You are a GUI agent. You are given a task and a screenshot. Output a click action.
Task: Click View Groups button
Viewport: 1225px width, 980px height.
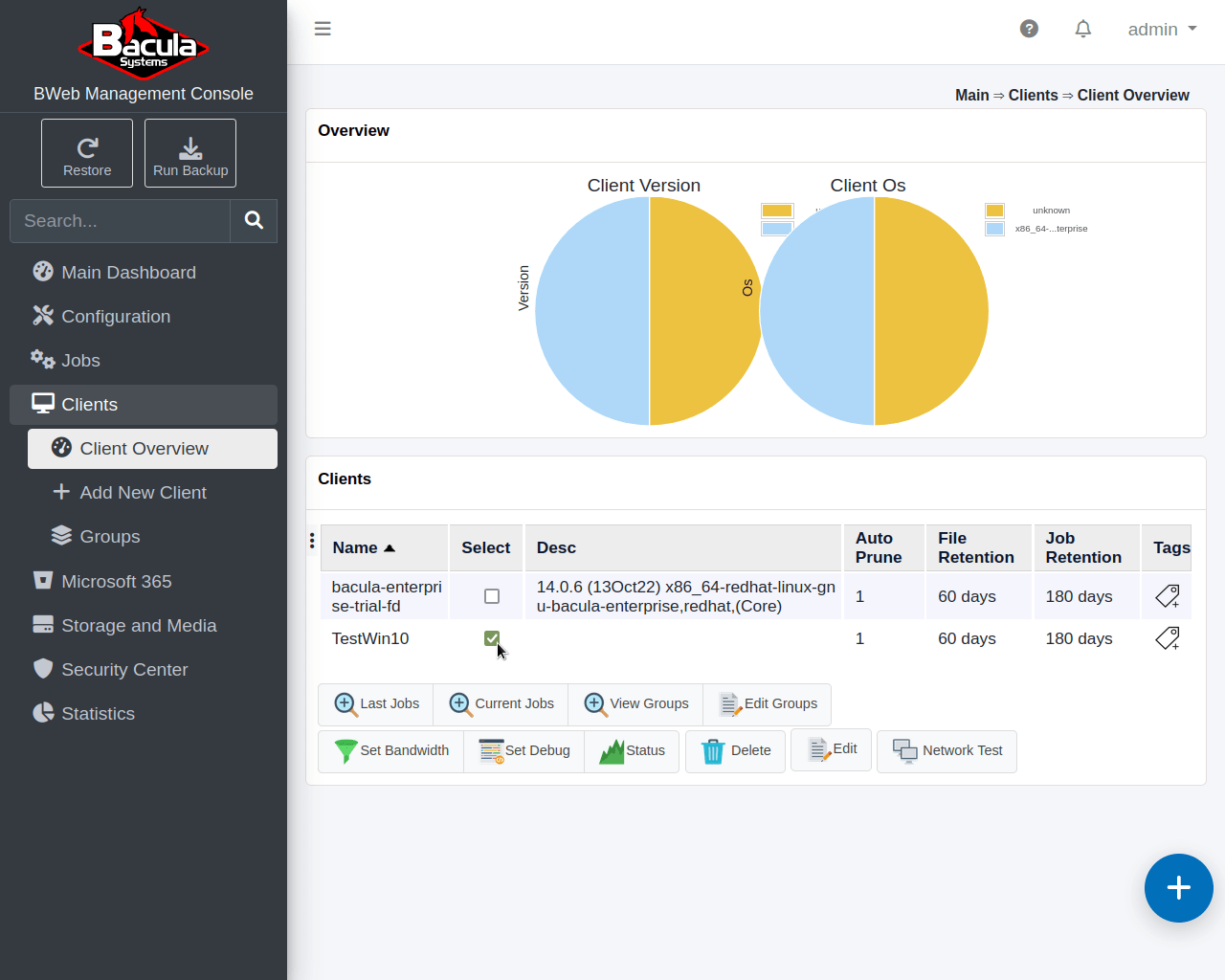tap(636, 704)
